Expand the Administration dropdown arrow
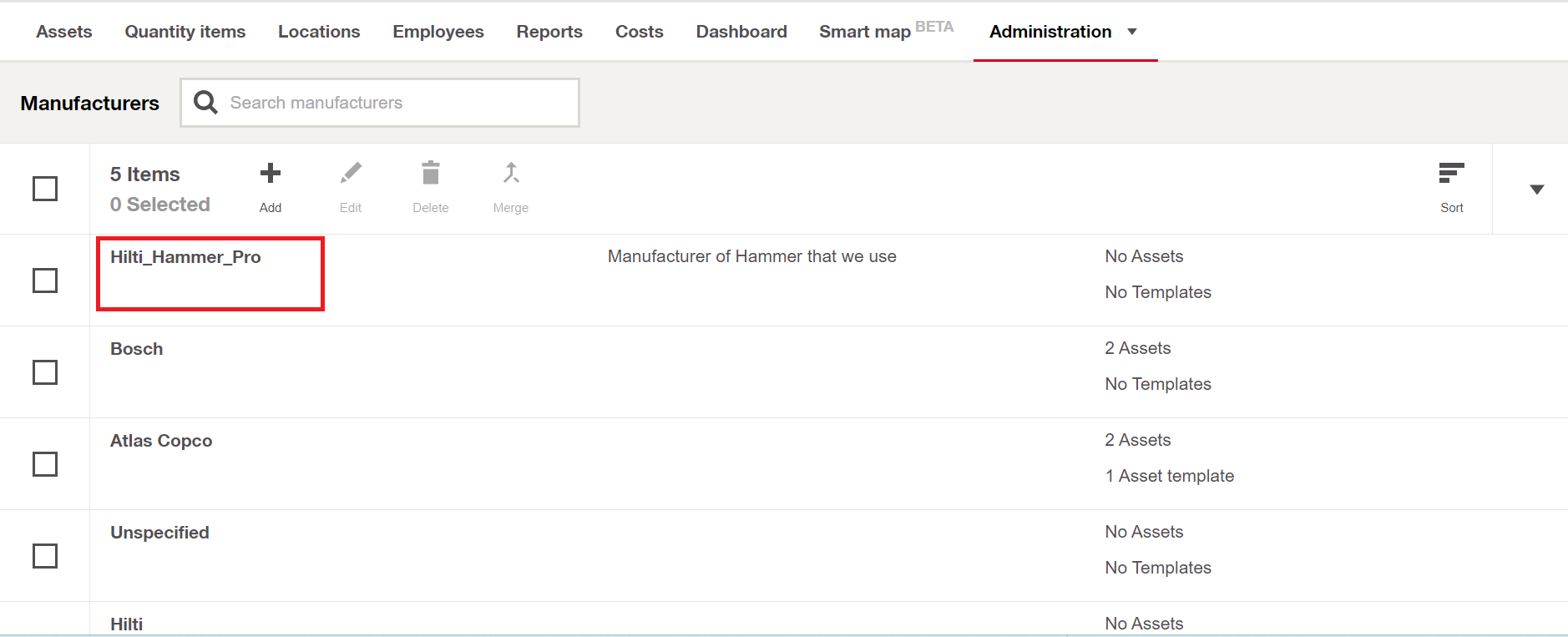Viewport: 1568px width, 637px height. coord(1132,32)
